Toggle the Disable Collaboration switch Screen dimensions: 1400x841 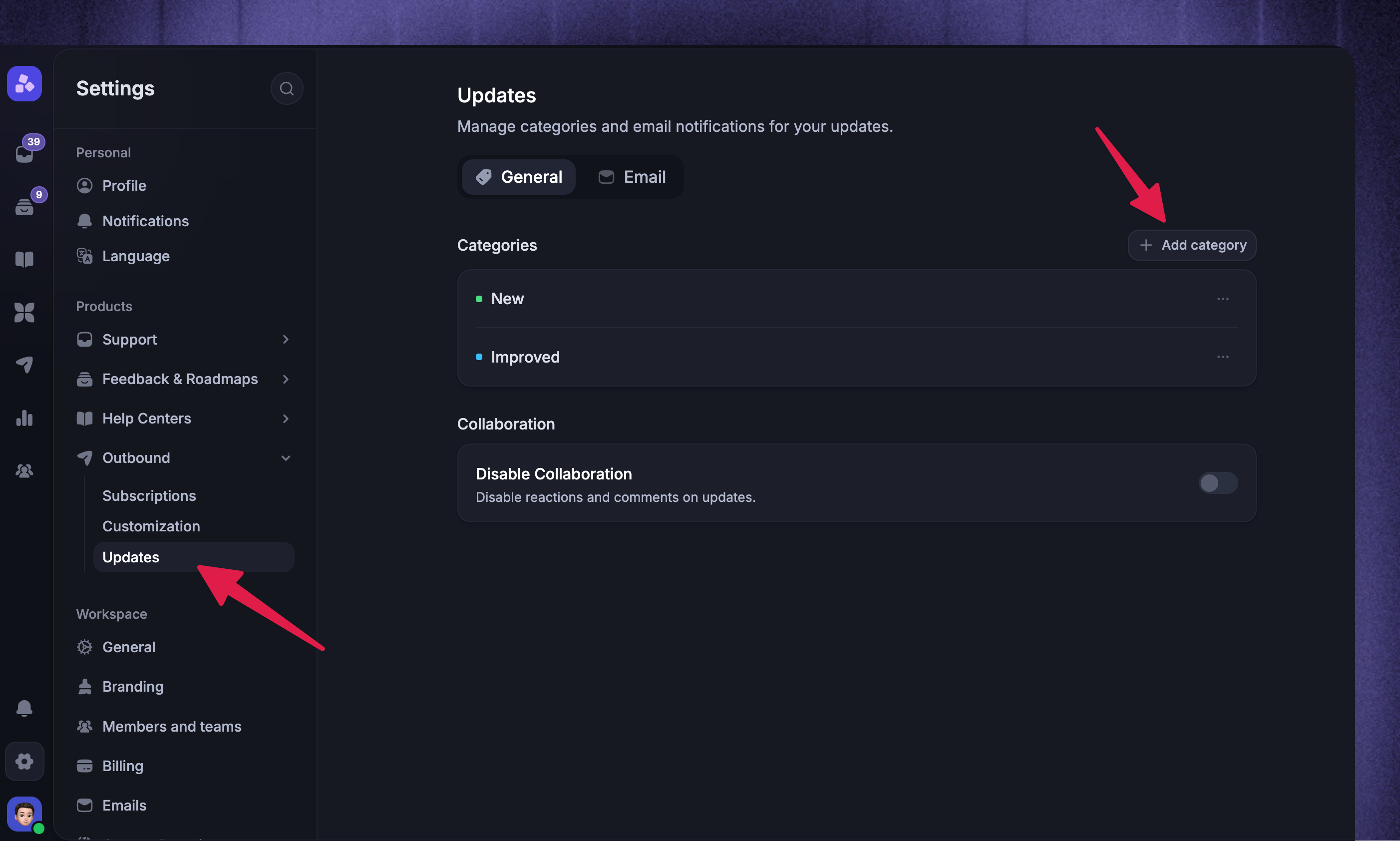tap(1218, 483)
